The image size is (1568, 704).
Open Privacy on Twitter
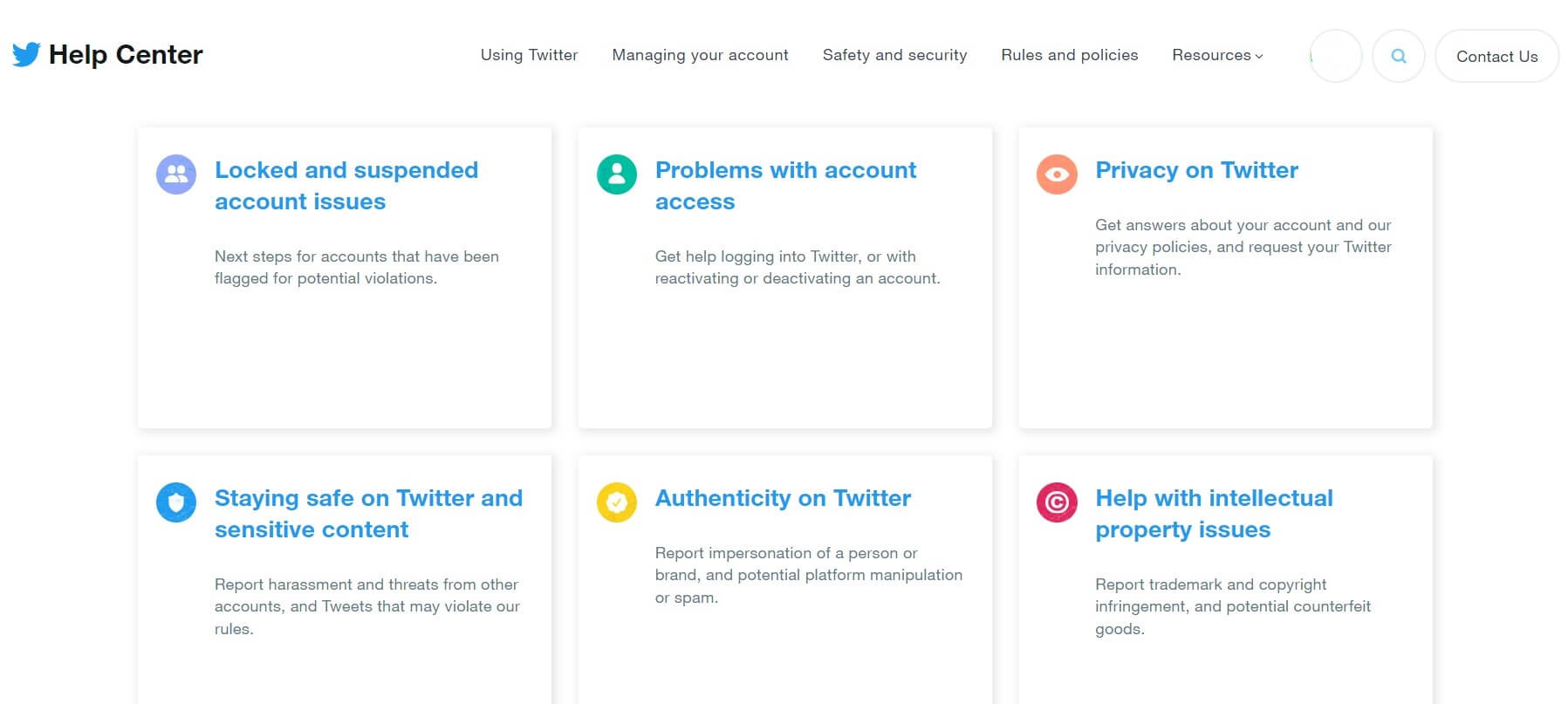tap(1196, 170)
